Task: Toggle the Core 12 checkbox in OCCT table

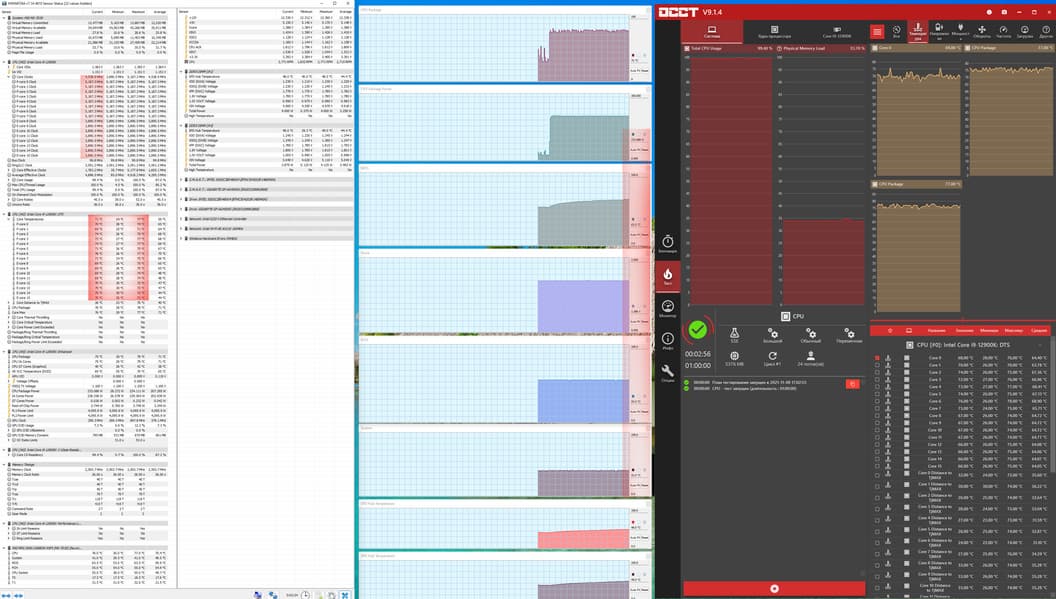Action: click(877, 445)
